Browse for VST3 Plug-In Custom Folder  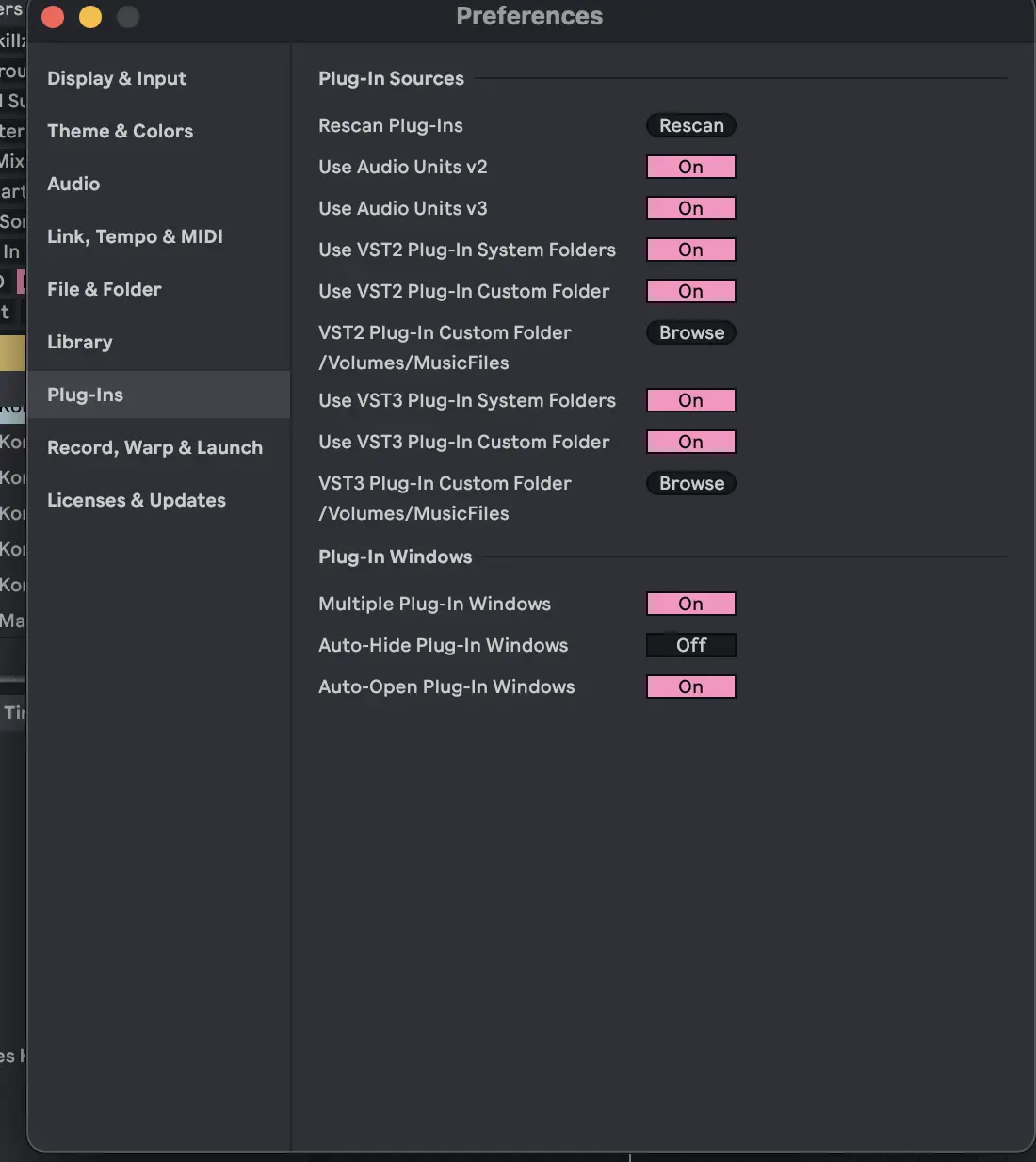tap(691, 483)
